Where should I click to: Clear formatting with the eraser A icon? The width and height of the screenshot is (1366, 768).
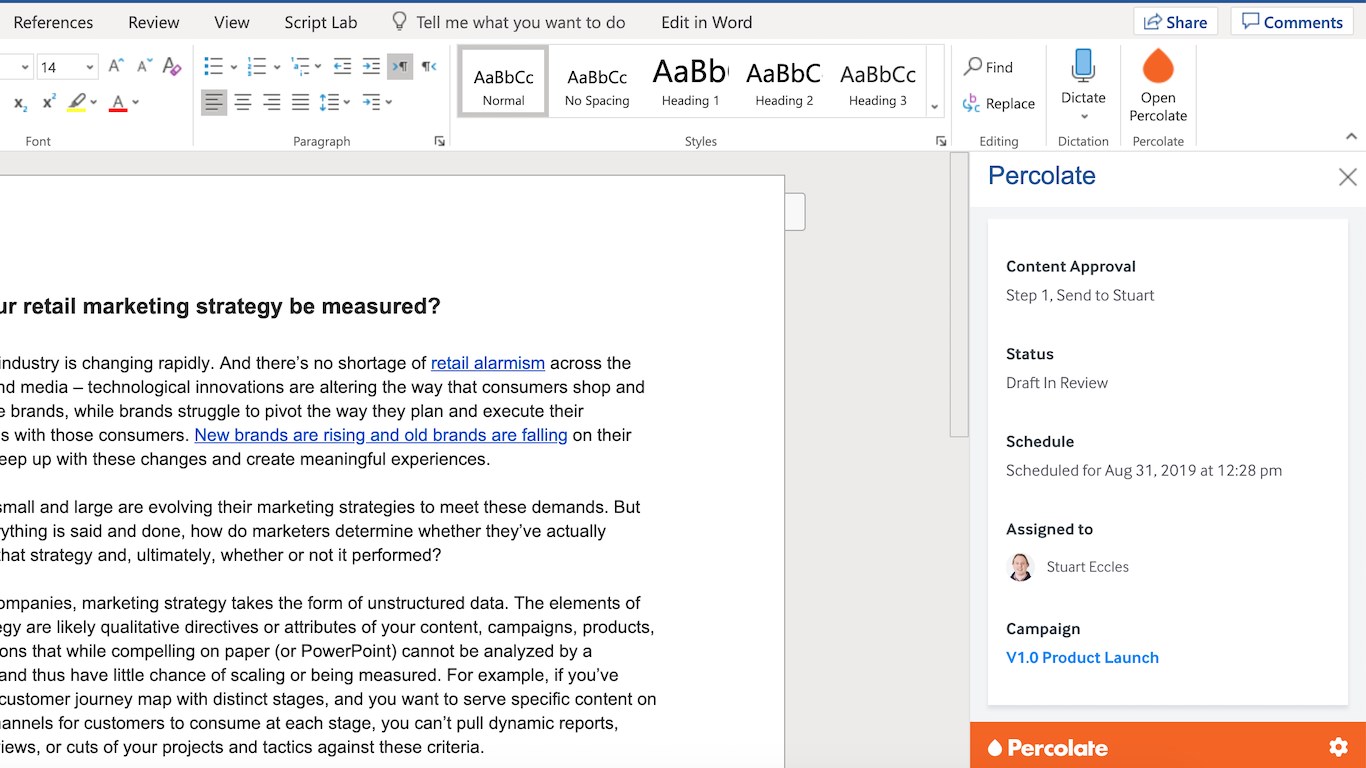[171, 66]
